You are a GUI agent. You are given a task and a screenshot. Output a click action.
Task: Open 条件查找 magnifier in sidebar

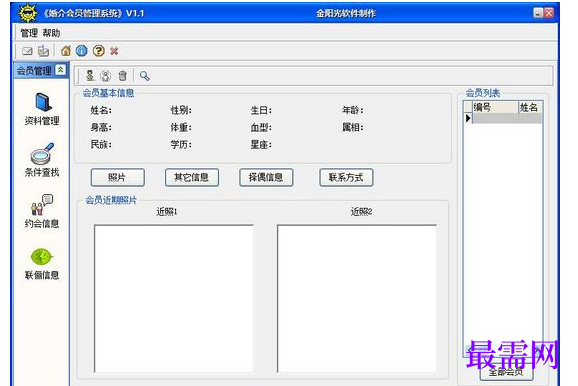point(42,160)
